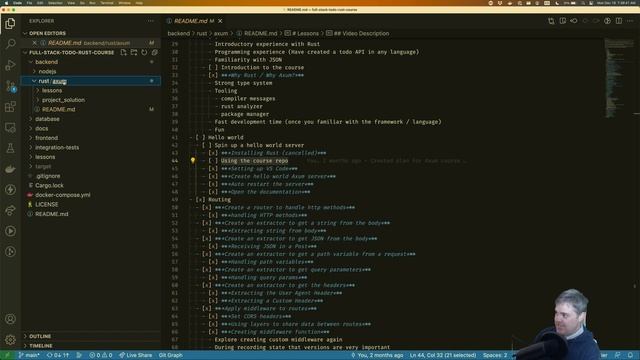Toggle the Routing checkbox on line 49
640x360 pixels.
(200, 200)
